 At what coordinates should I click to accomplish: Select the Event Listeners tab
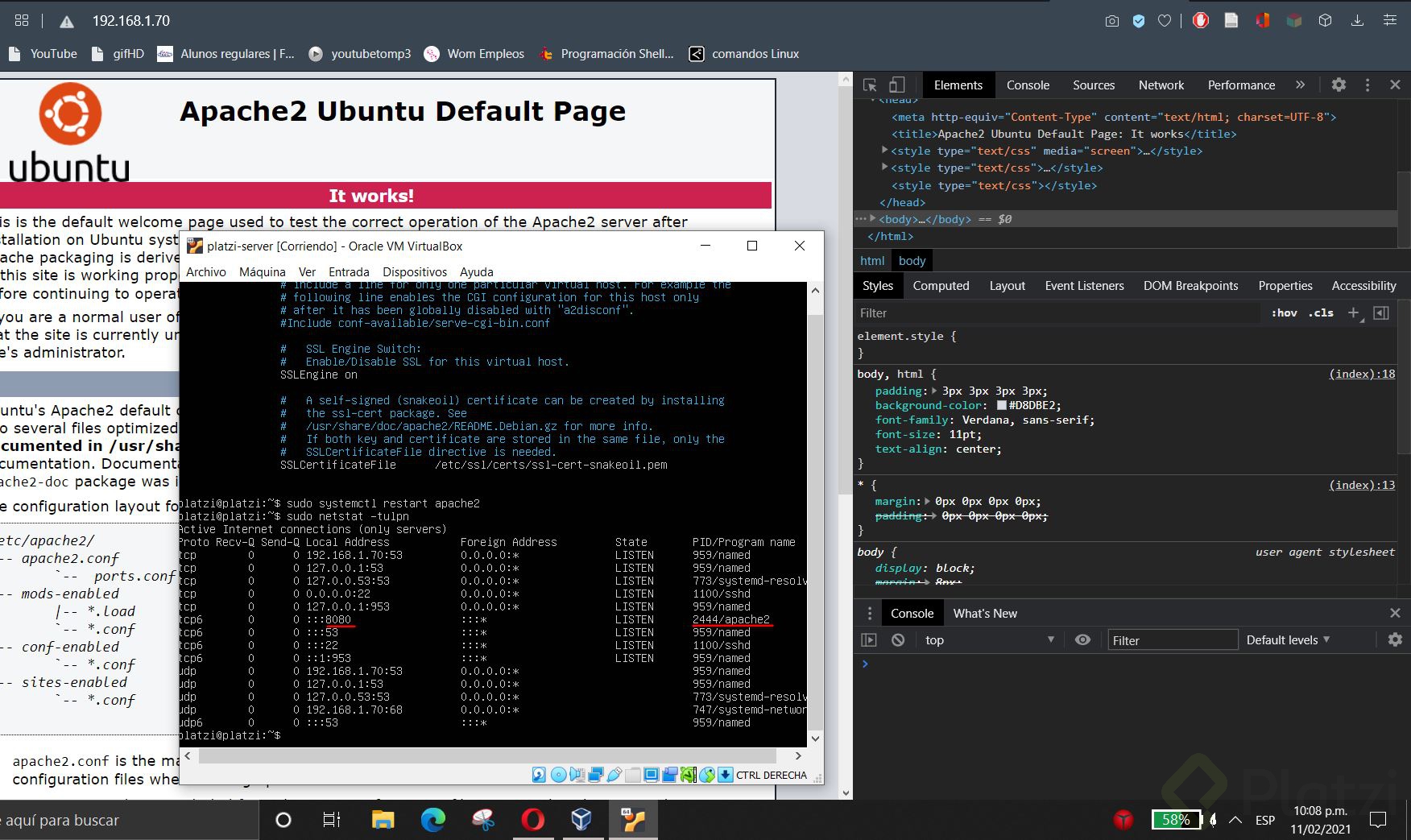(1084, 285)
